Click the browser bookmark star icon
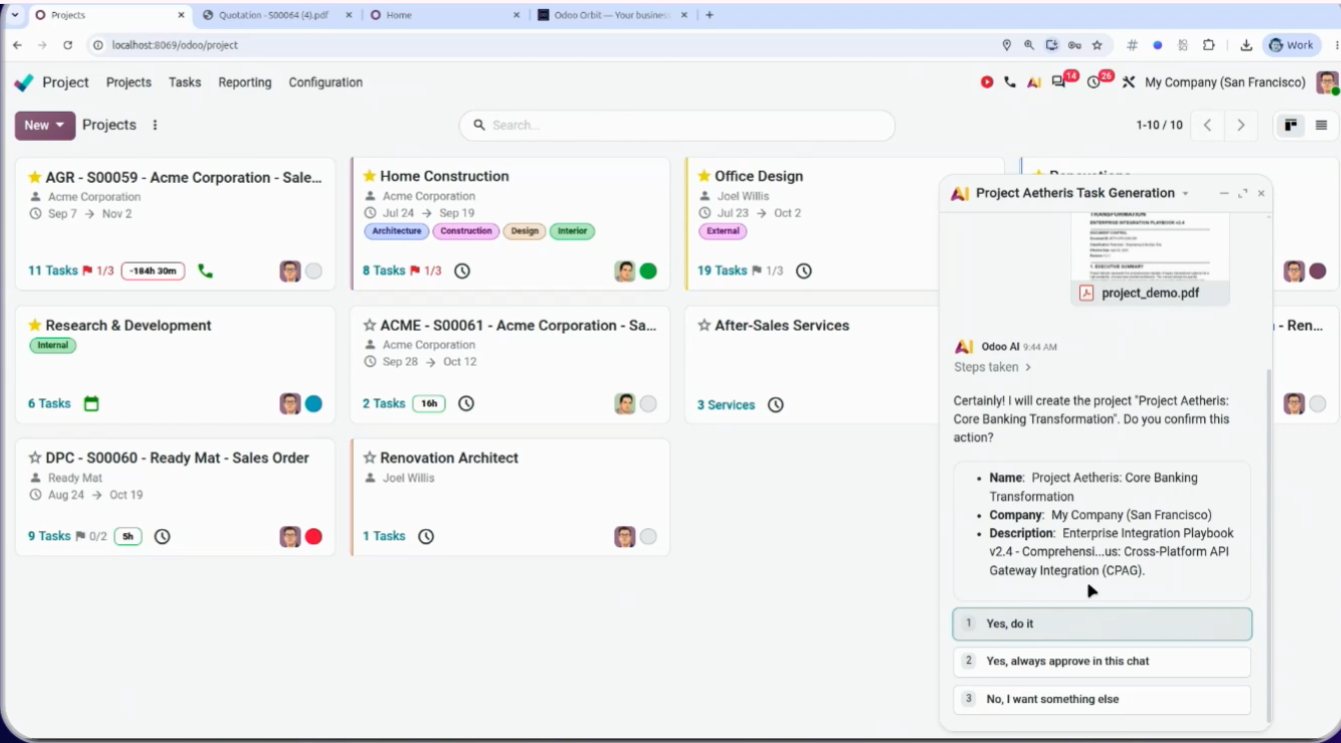The height and width of the screenshot is (743, 1341). click(x=1097, y=45)
